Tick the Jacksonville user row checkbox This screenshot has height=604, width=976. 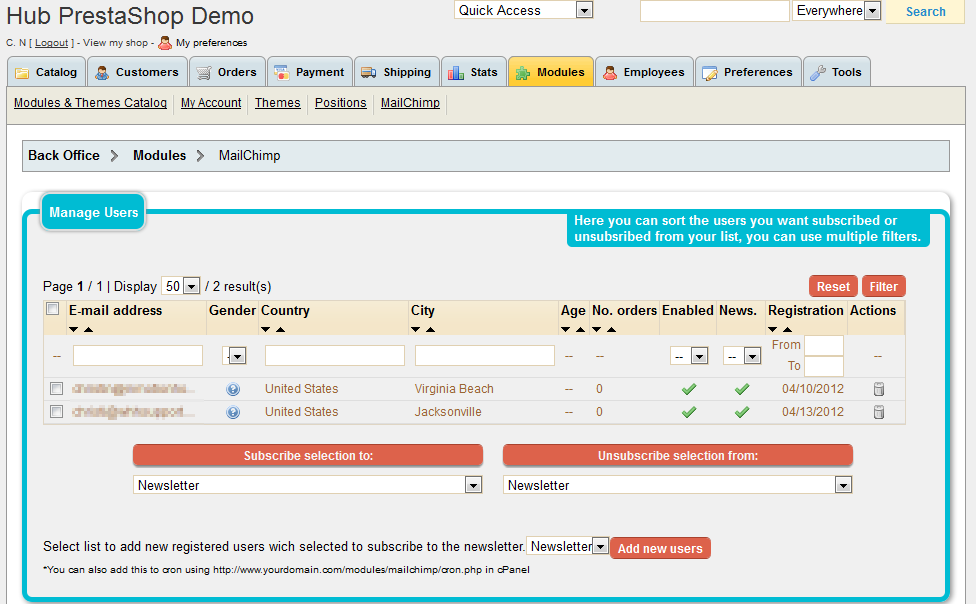pos(57,412)
